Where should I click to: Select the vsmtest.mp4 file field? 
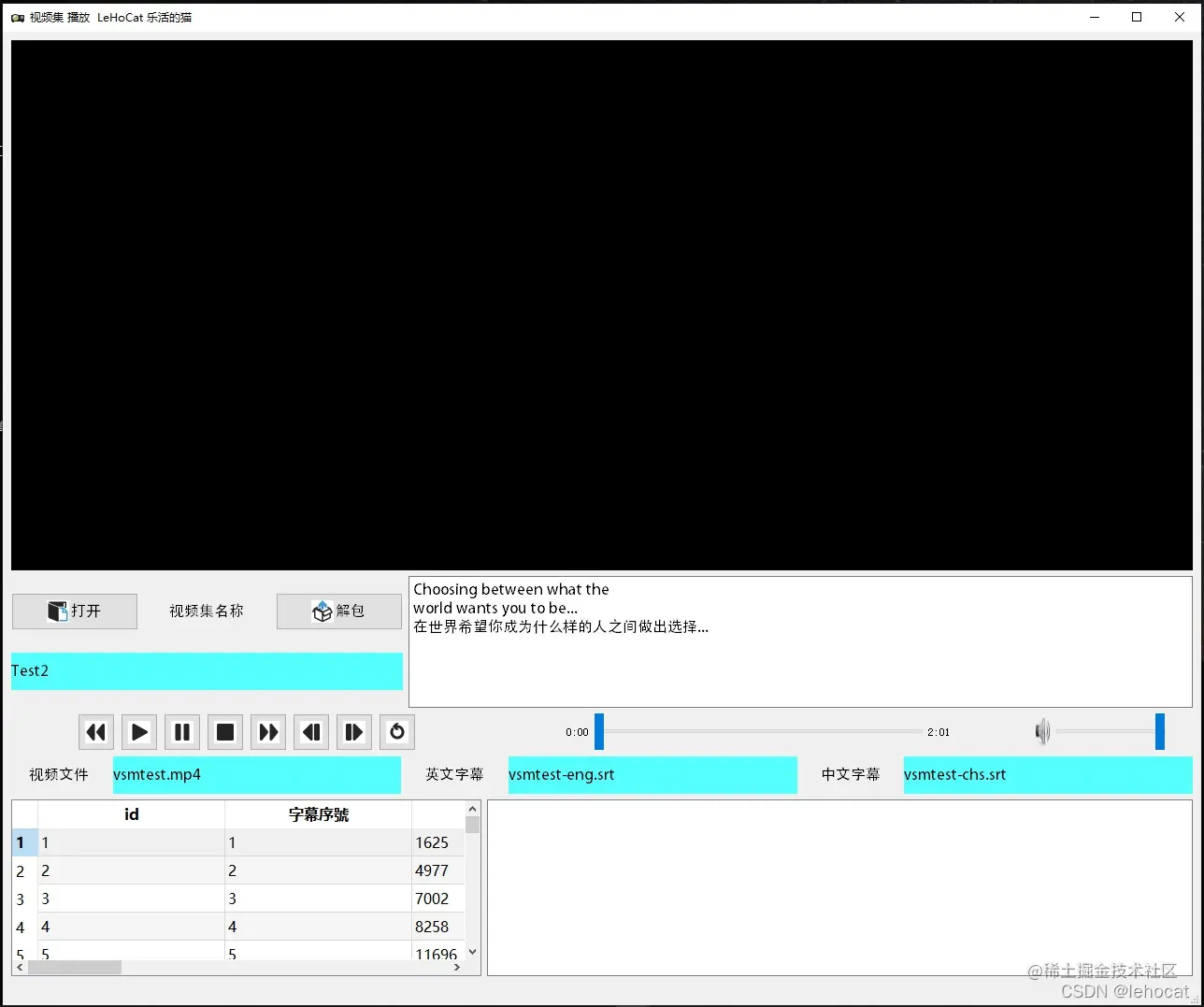coord(257,775)
